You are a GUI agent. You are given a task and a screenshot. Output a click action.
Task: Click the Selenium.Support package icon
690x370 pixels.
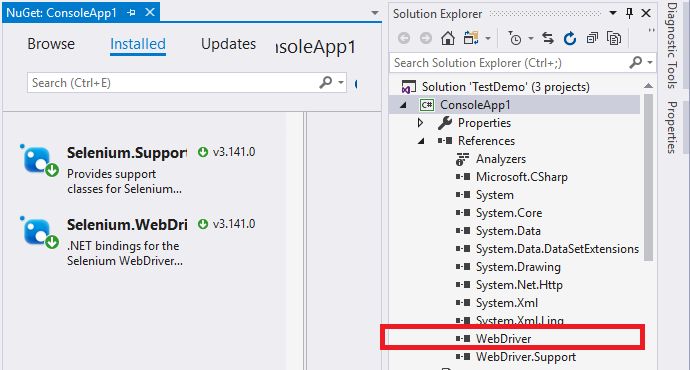click(x=39, y=160)
